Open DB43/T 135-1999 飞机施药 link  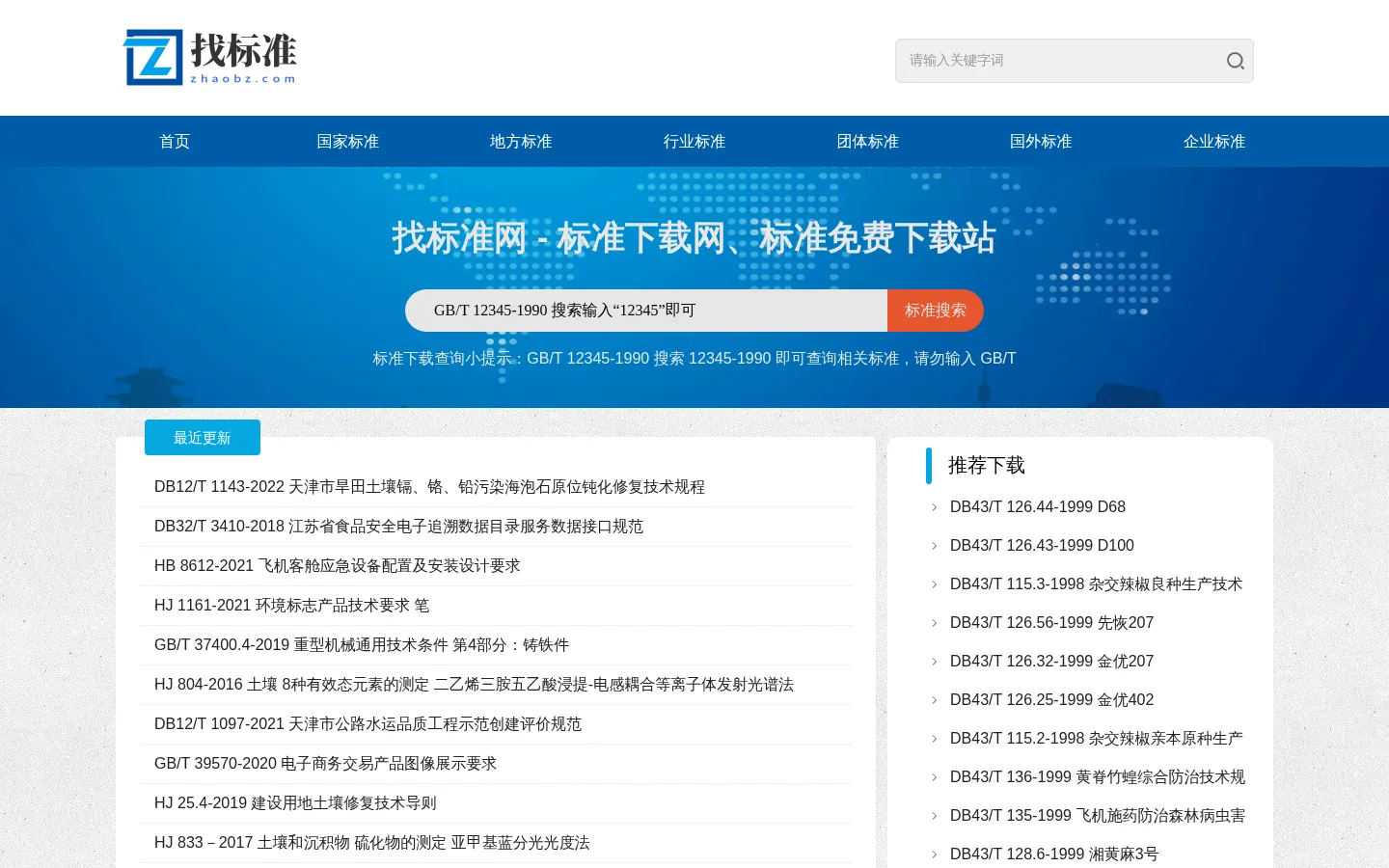1098,816
